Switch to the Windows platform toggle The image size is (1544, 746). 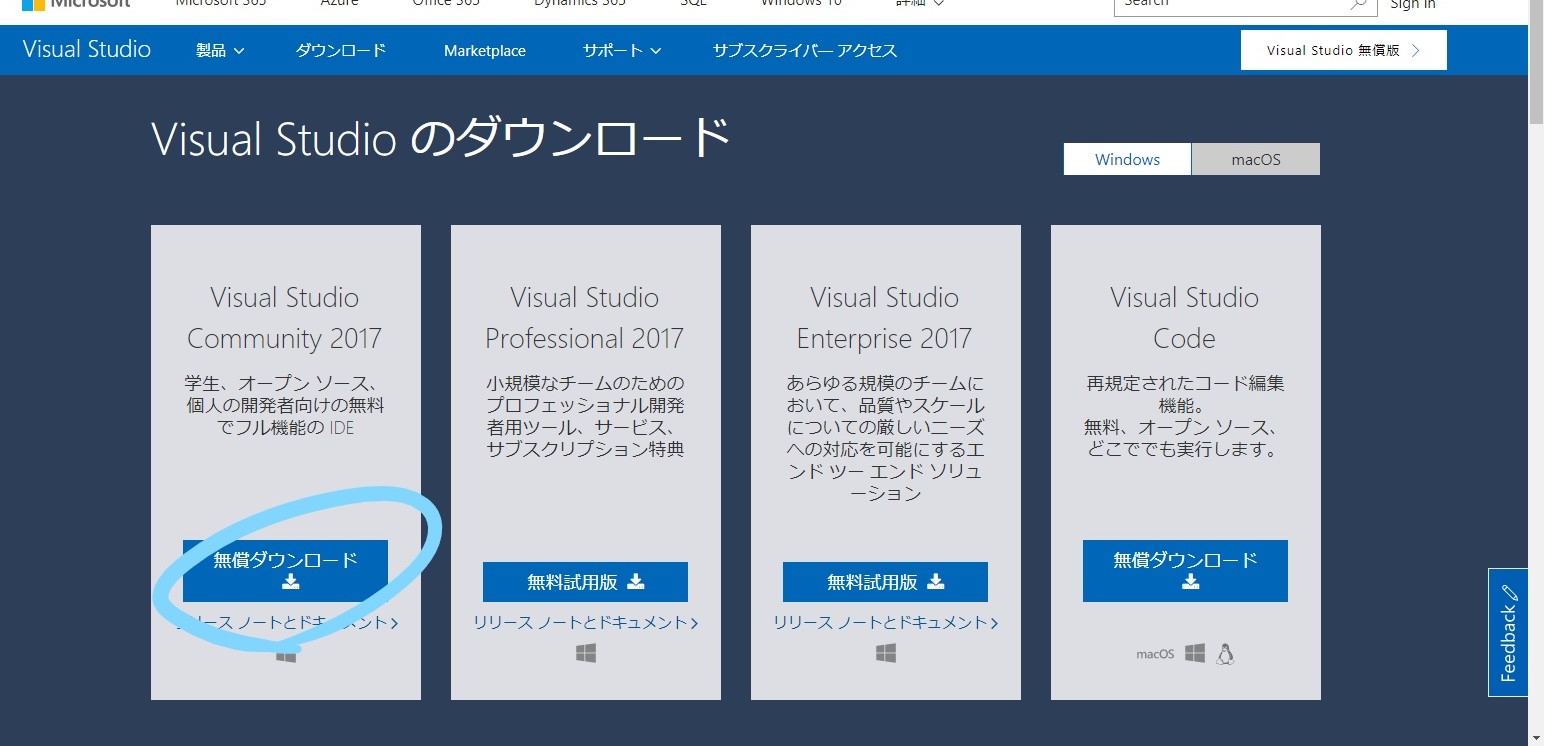pyautogui.click(x=1126, y=158)
